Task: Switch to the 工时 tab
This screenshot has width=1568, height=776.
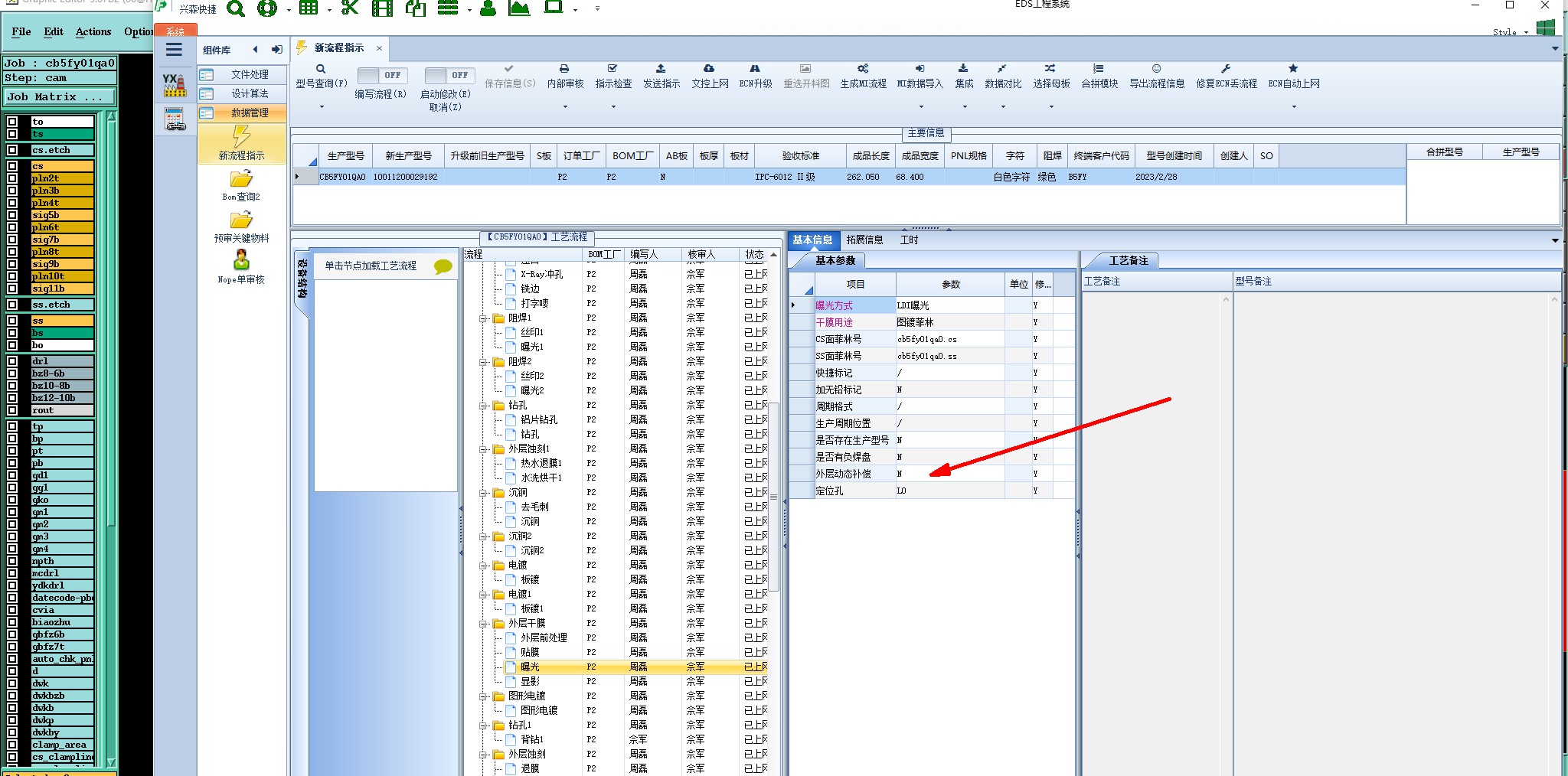Action: point(910,240)
